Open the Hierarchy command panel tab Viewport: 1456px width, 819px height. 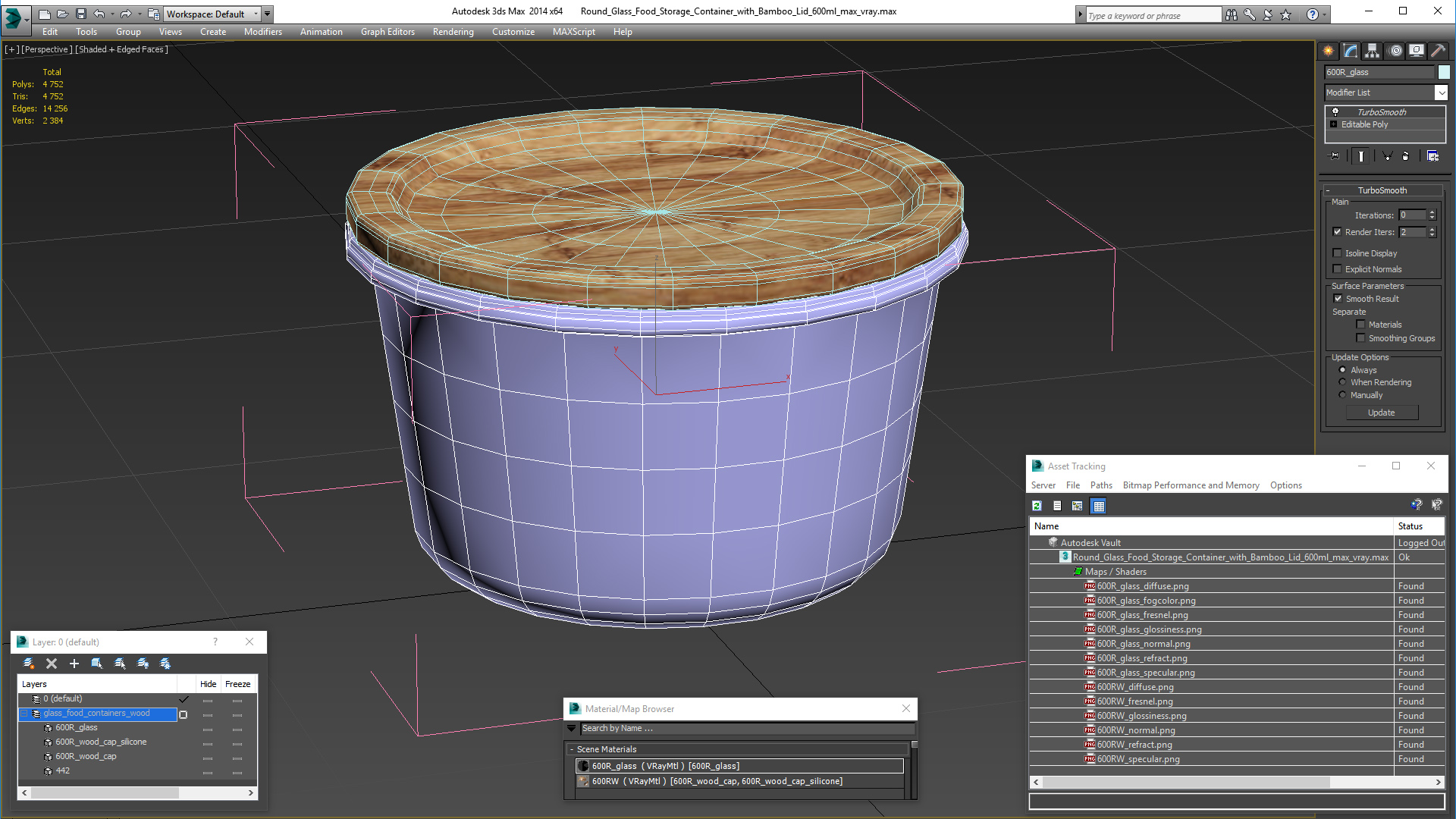[x=1373, y=51]
